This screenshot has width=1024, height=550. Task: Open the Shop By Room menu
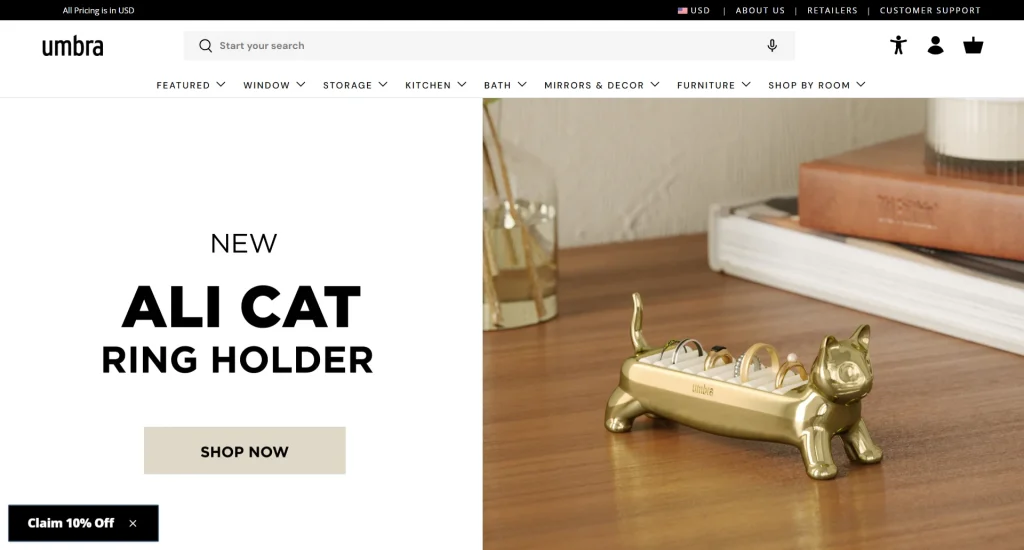[817, 85]
